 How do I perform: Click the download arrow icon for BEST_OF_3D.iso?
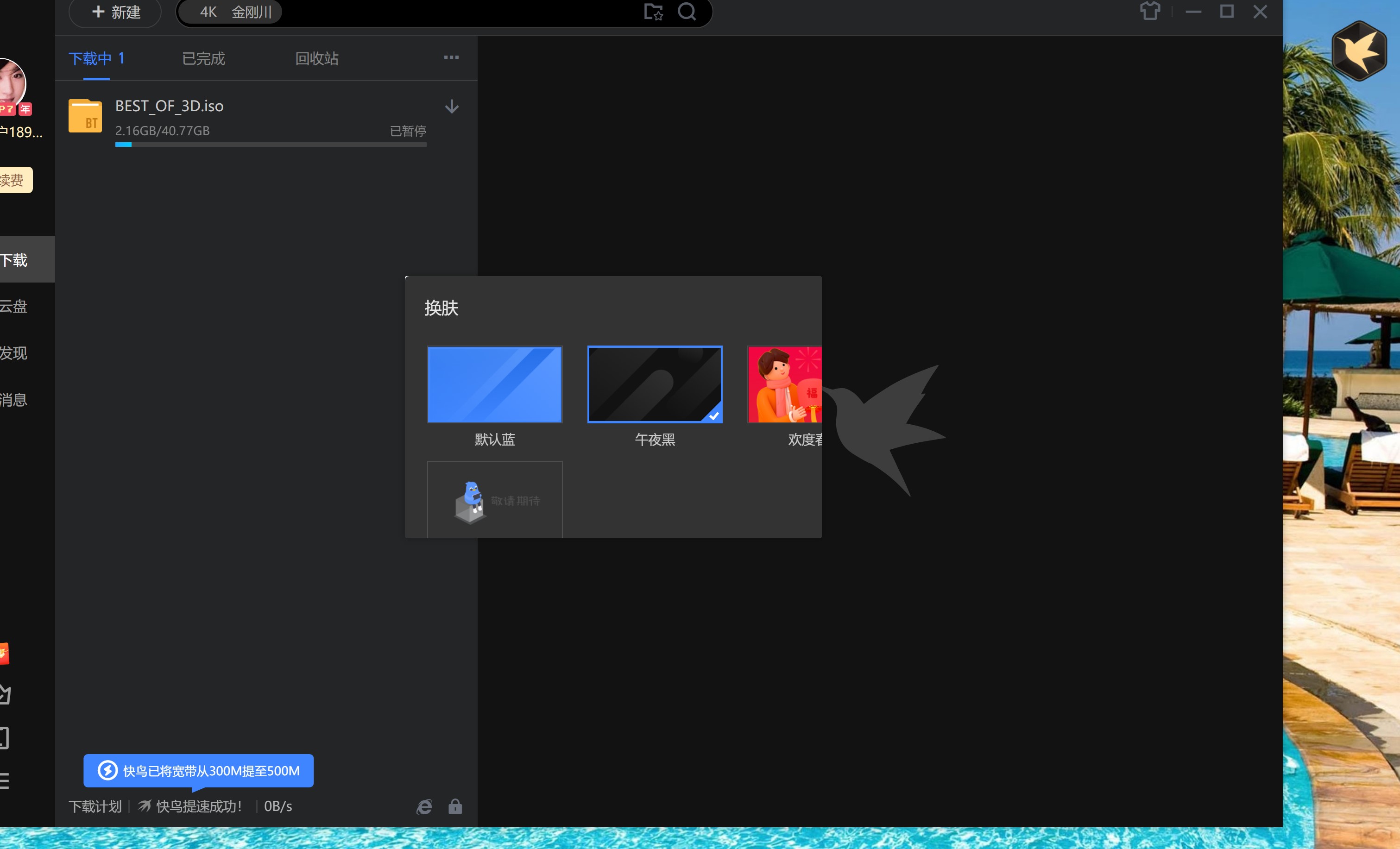click(452, 107)
